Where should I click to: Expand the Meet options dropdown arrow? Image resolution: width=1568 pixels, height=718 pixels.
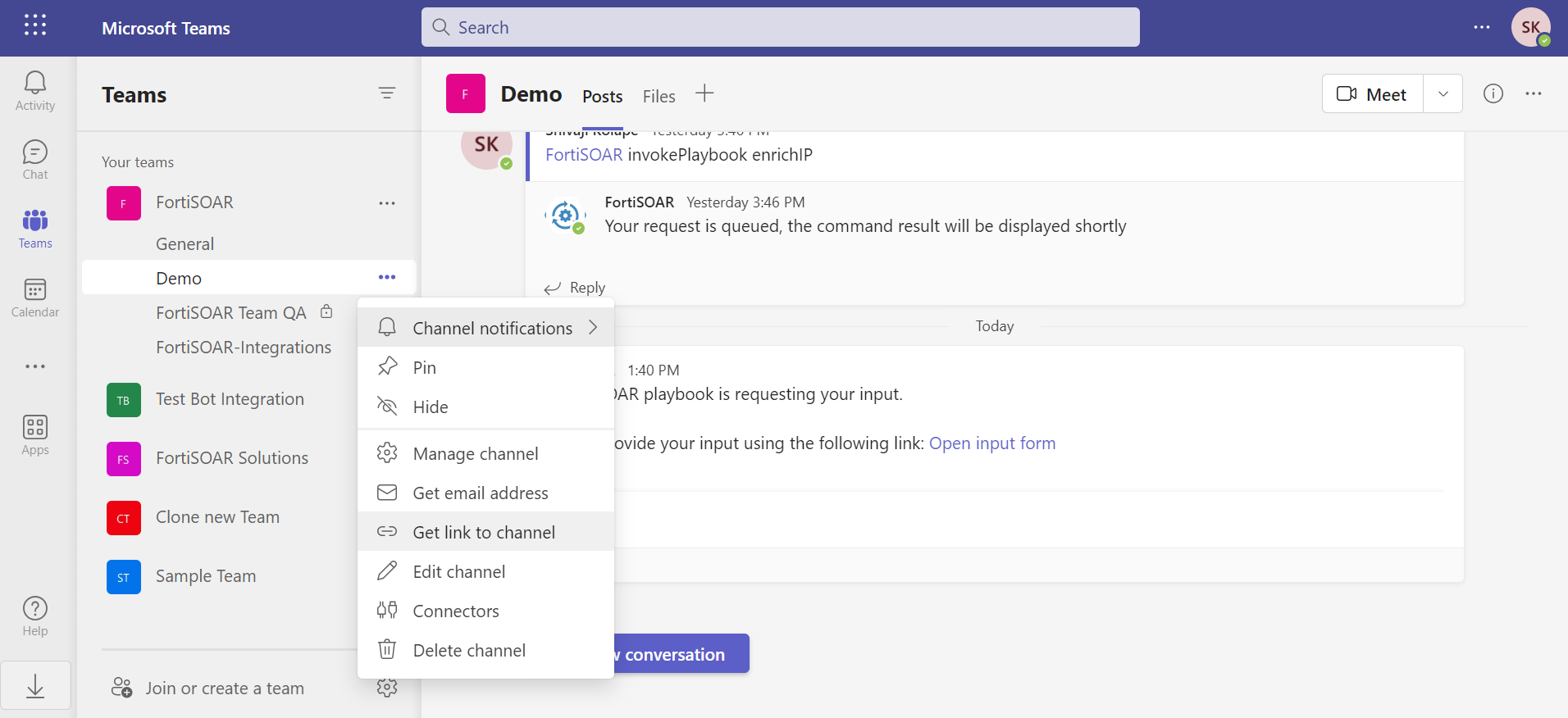(1443, 94)
